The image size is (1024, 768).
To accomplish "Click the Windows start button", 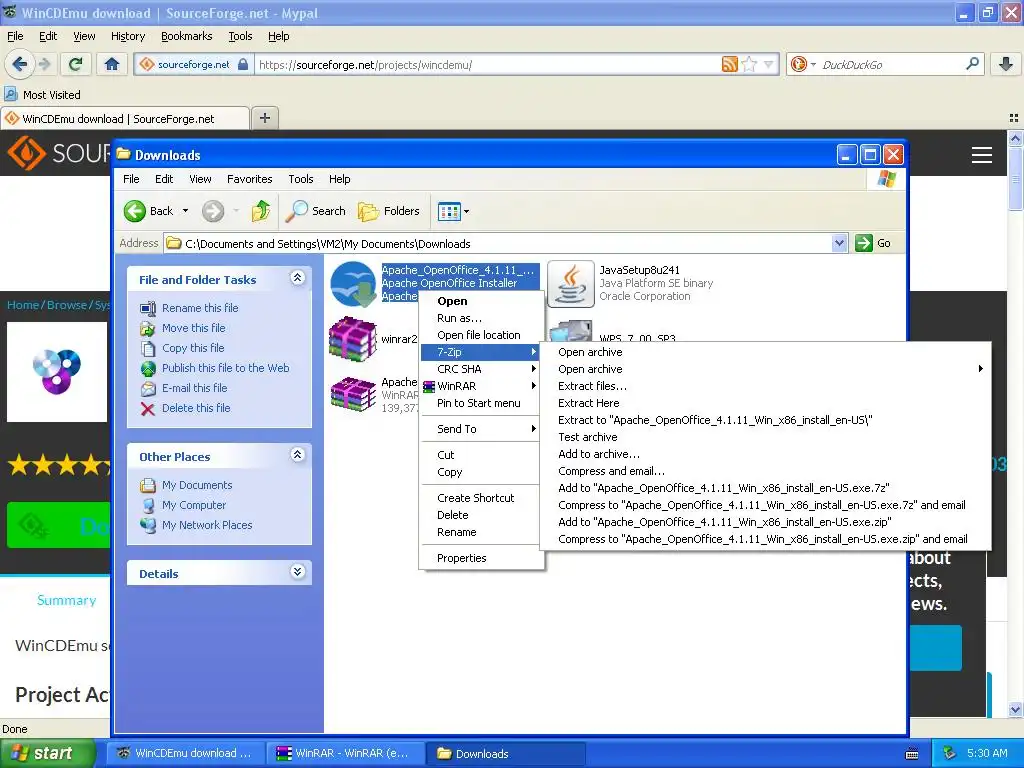I will point(47,753).
